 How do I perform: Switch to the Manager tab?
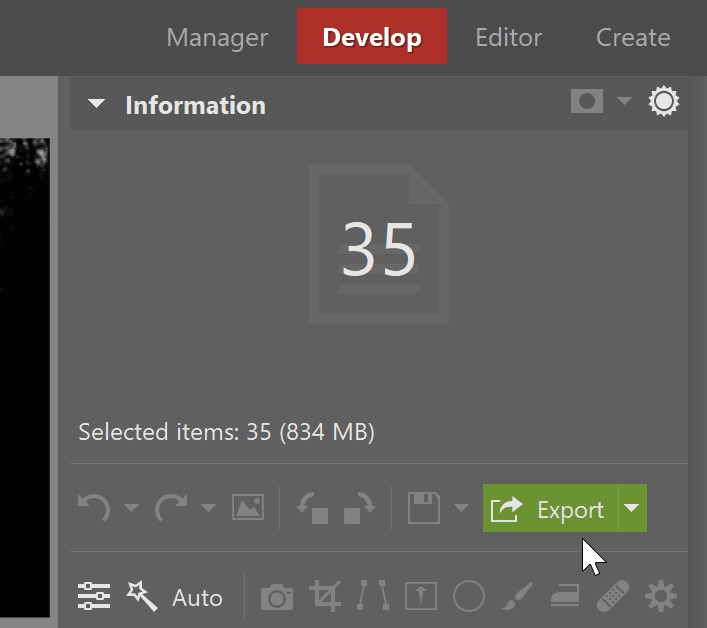coord(217,37)
